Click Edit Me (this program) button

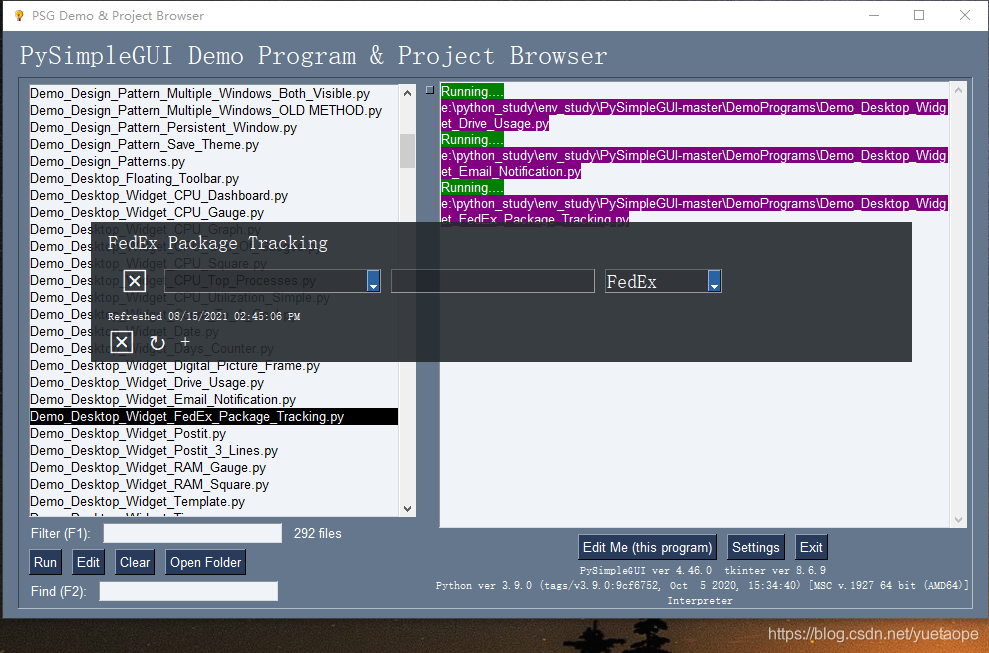point(647,547)
